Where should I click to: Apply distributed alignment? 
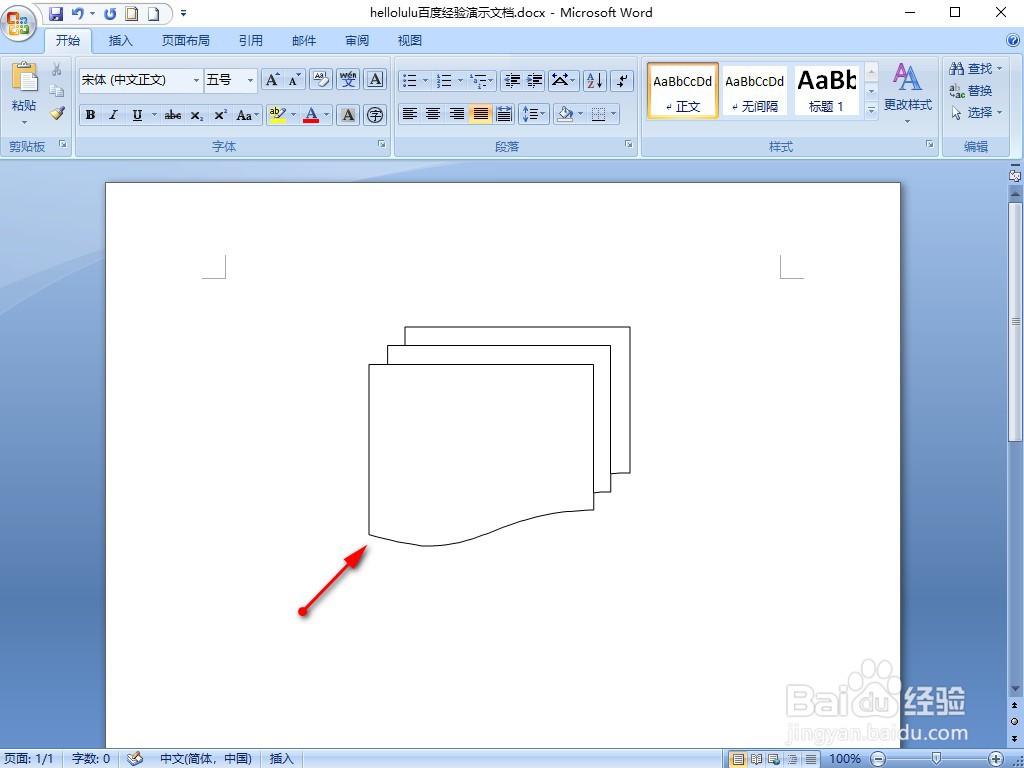(x=504, y=114)
